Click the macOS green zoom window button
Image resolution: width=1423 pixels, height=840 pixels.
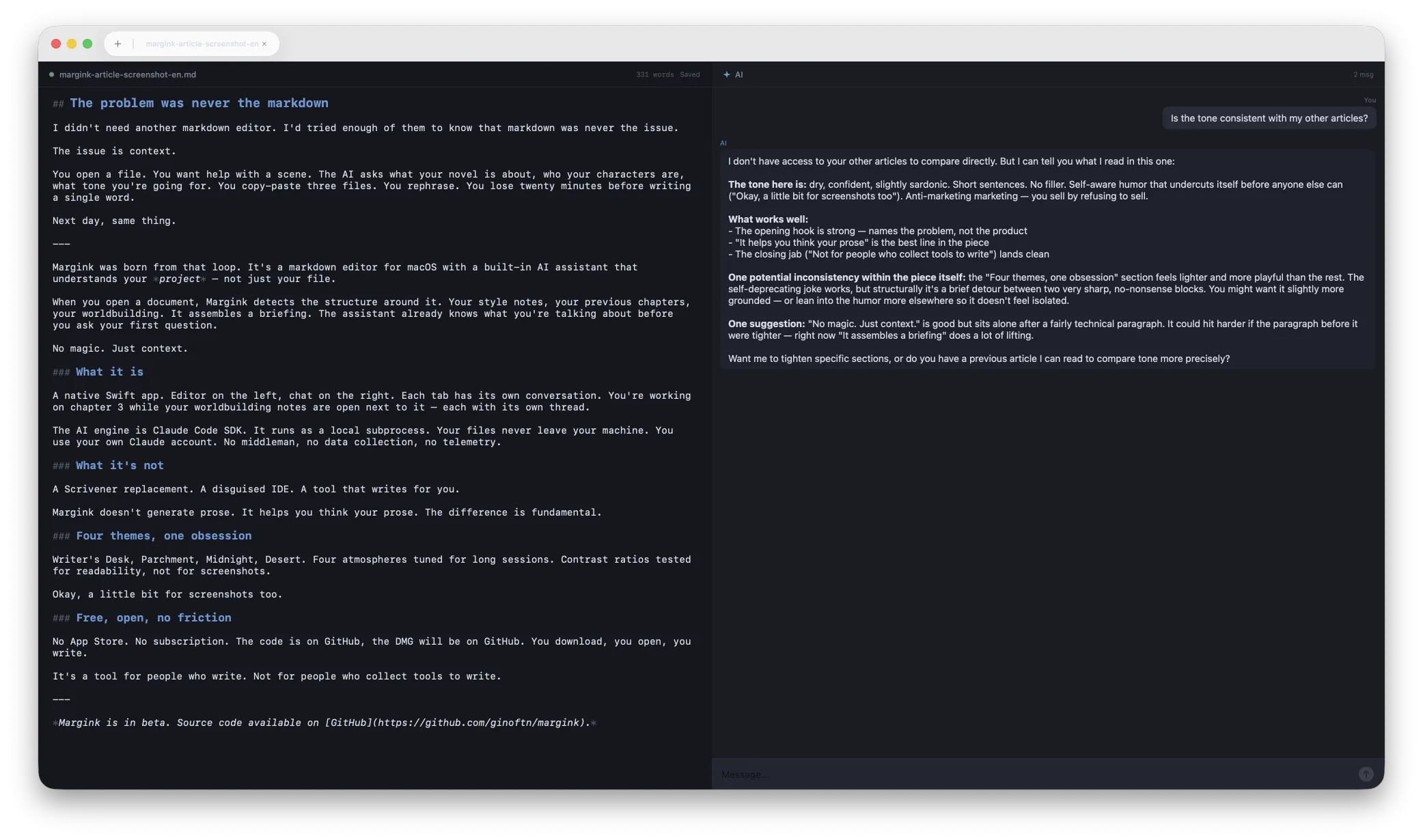pyautogui.click(x=87, y=44)
